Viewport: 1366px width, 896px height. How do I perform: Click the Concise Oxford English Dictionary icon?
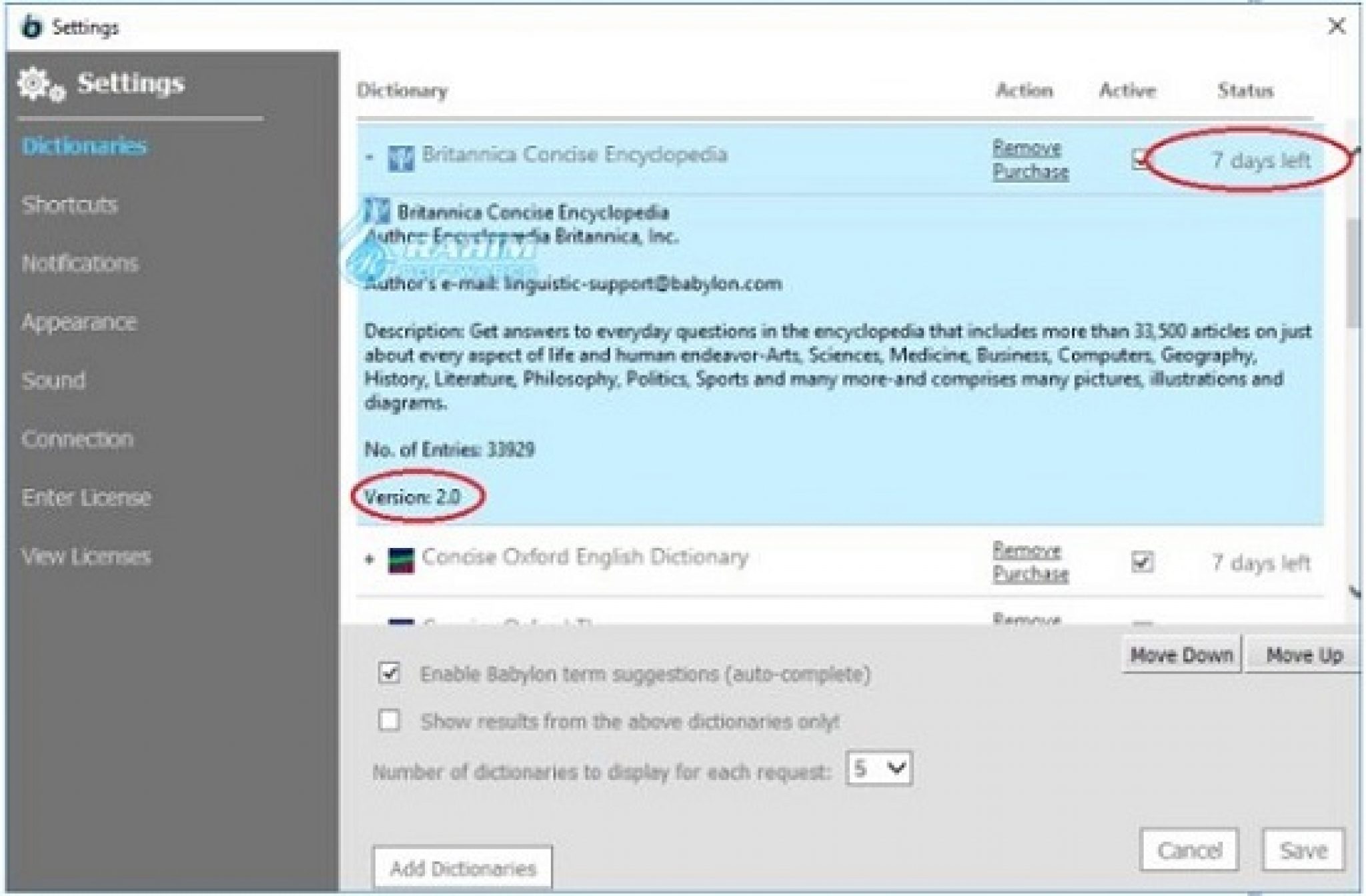[400, 559]
